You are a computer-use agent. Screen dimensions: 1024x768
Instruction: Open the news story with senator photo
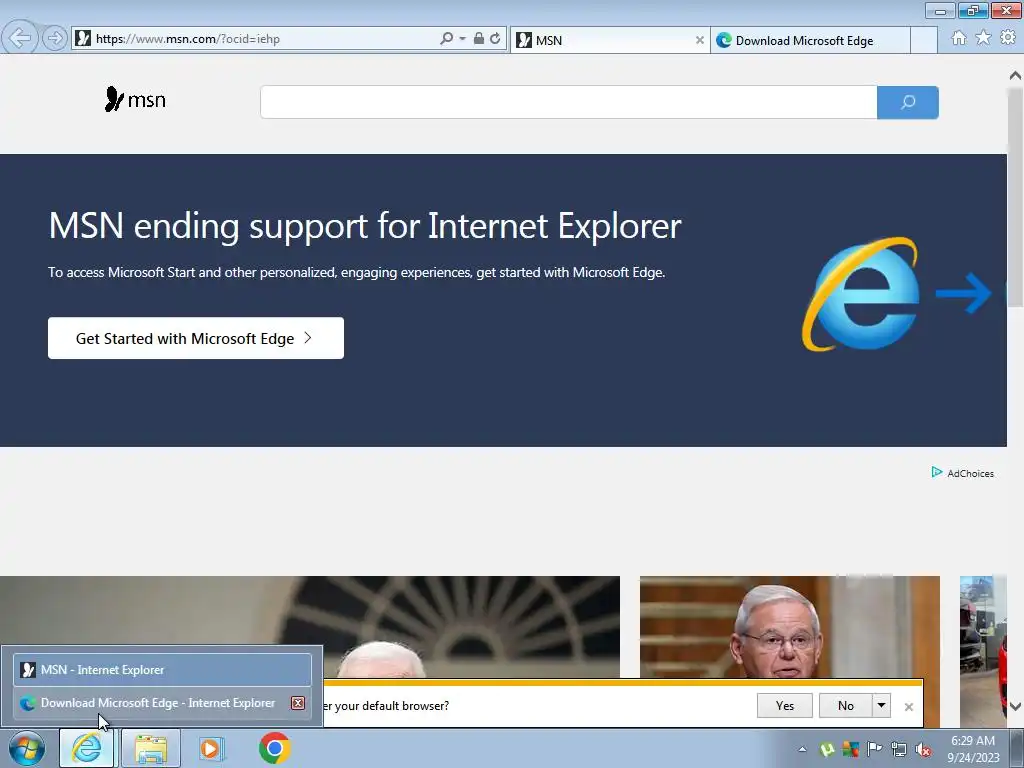790,627
